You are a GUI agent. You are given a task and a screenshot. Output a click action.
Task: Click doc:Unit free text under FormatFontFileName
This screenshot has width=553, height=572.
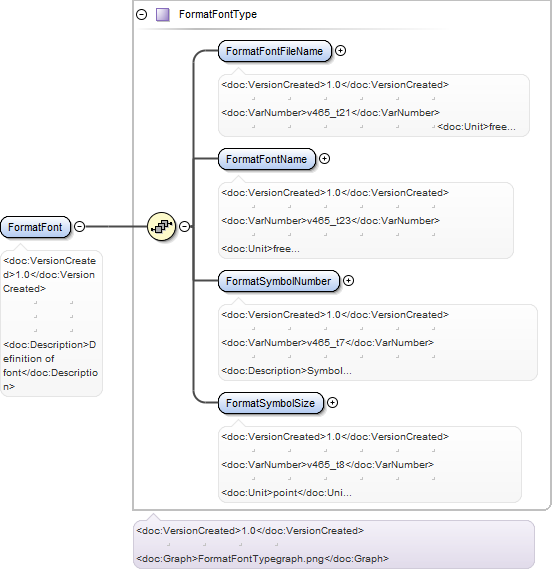[476, 127]
